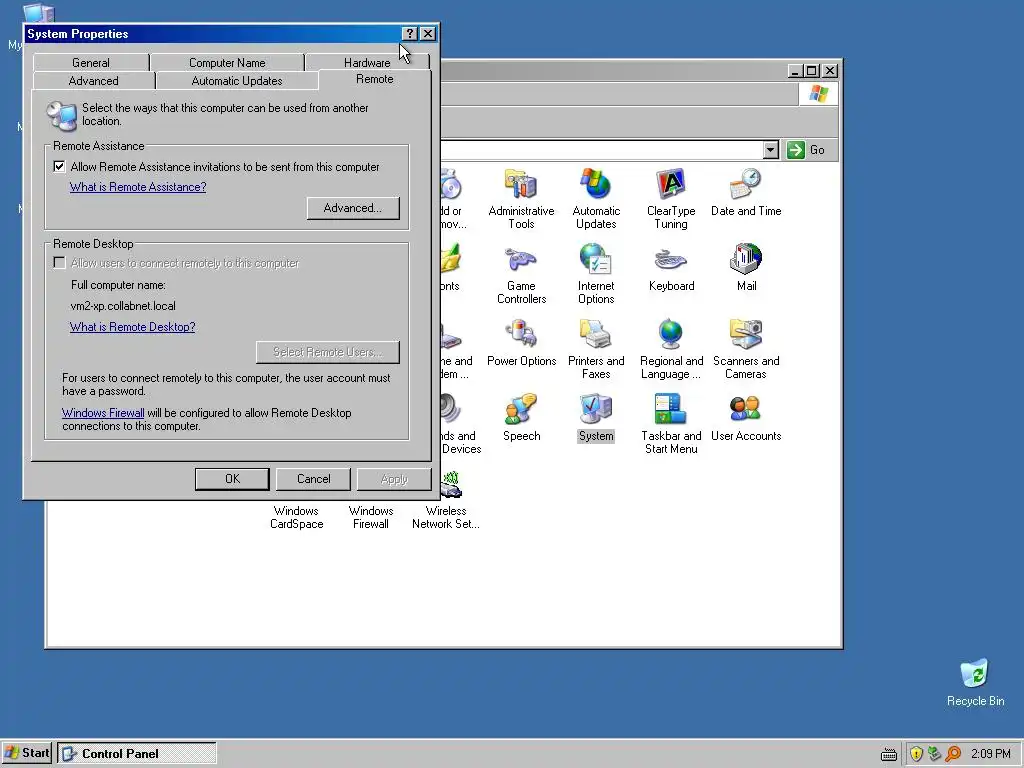This screenshot has height=768, width=1024.
Task: Click the Windows flag logo in Control Panel
Action: point(818,93)
